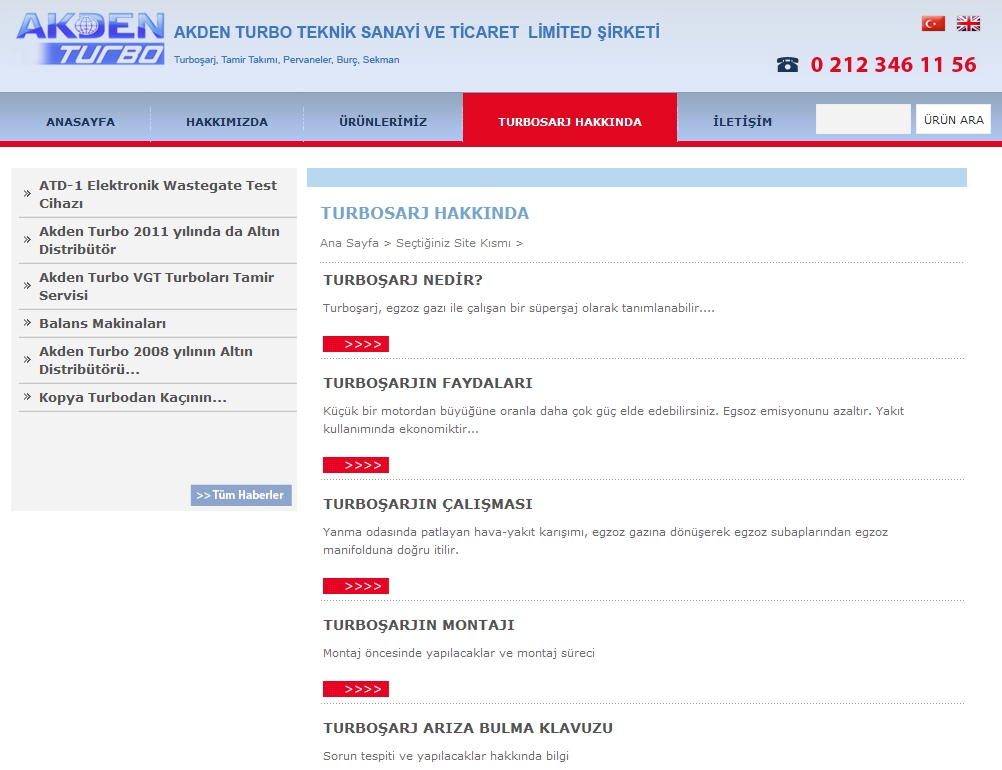Open TURBOŞARJIN MONTAJI heading

click(x=419, y=625)
